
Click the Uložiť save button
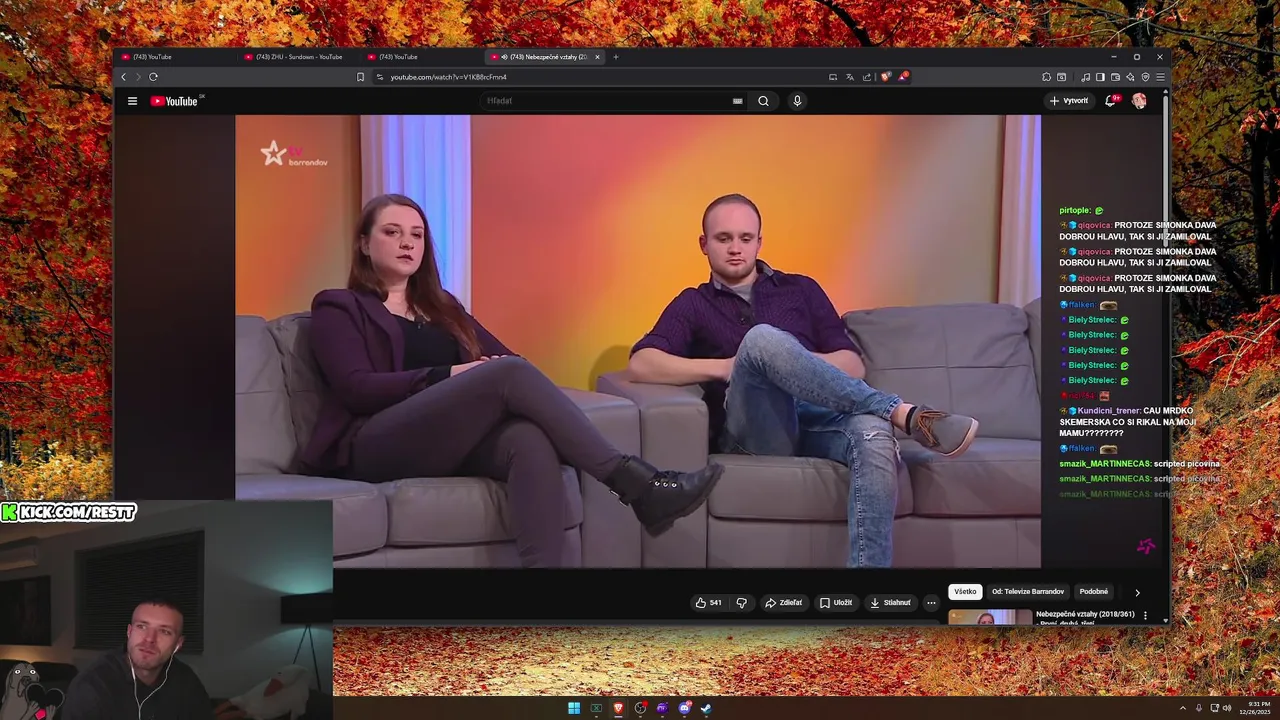point(836,603)
